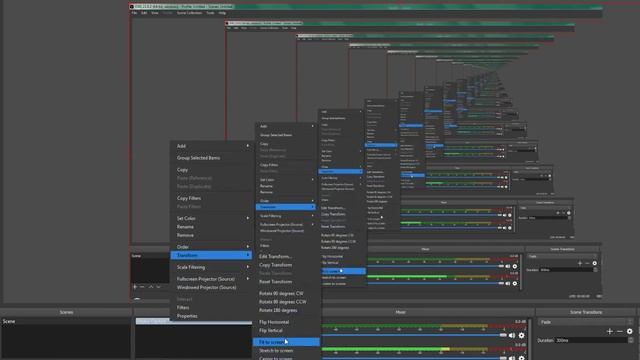The height and width of the screenshot is (360, 640).
Task: Click the Scenes panel header
Action: (x=66, y=312)
